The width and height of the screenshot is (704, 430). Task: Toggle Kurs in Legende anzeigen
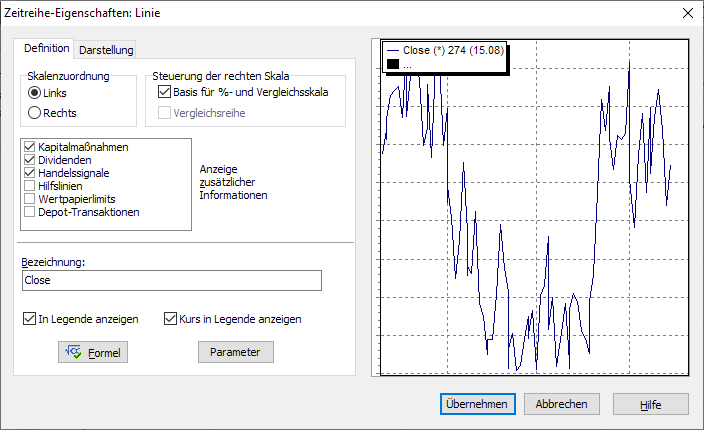[170, 319]
